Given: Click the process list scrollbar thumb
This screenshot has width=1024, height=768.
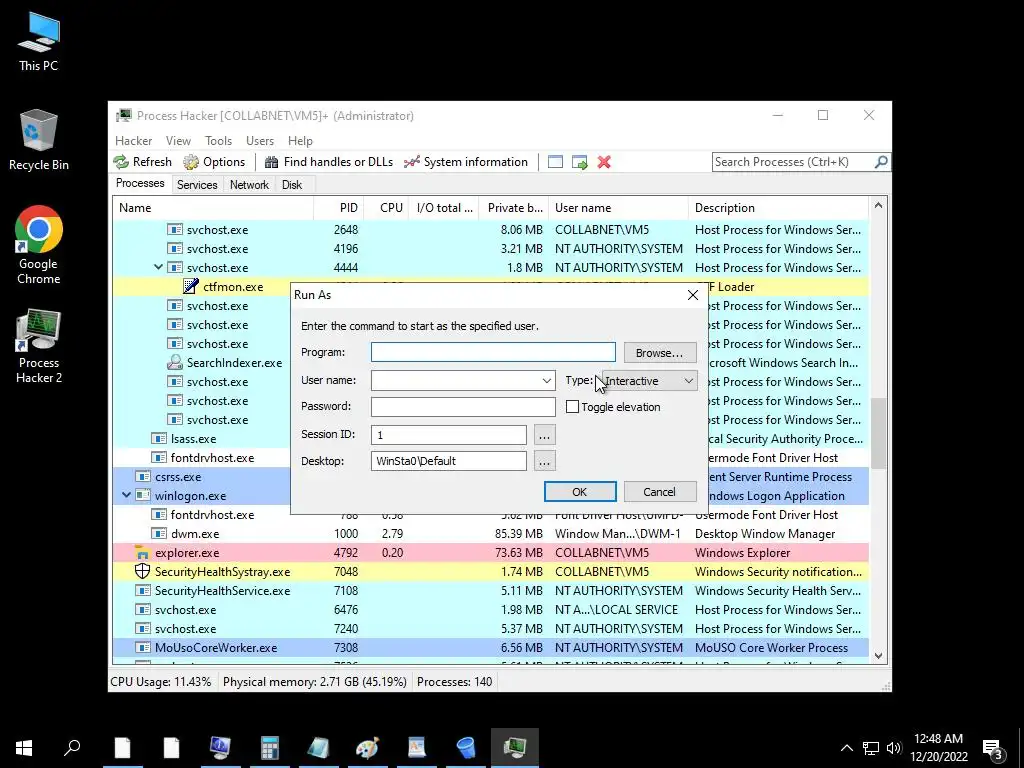Looking at the screenshot, I should tap(878, 433).
